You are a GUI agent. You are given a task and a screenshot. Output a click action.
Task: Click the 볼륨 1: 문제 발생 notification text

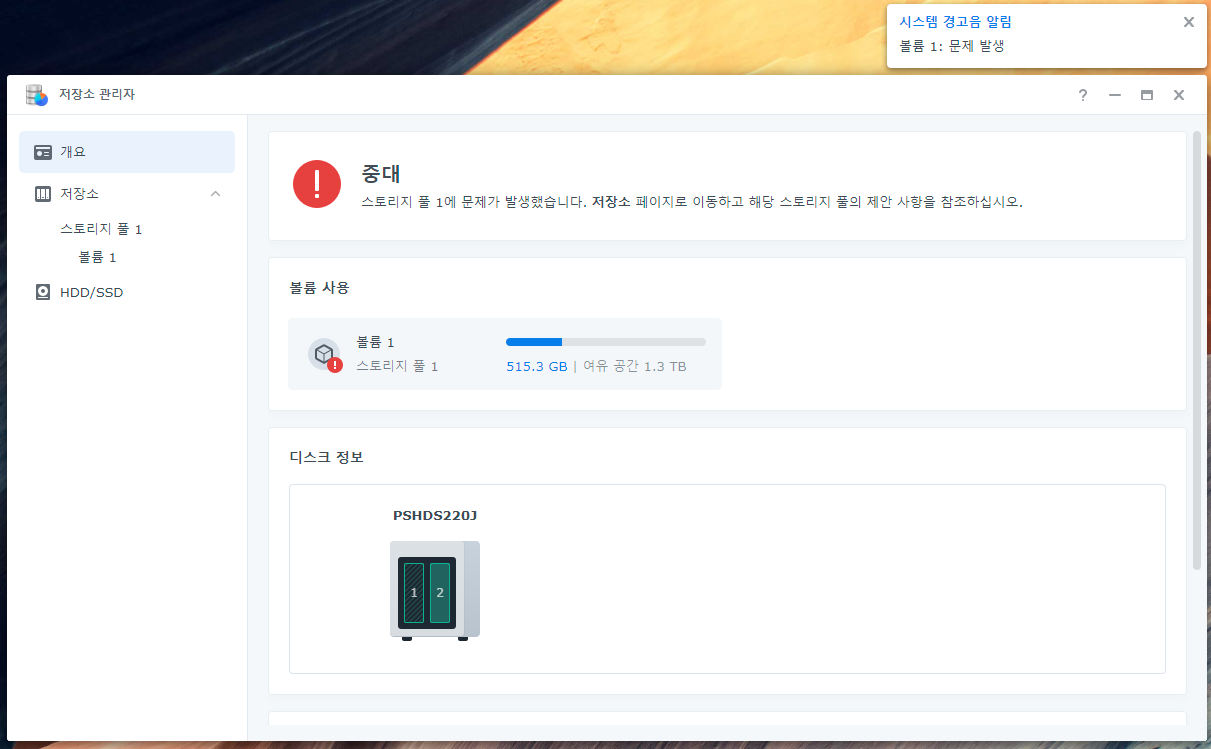(x=951, y=46)
